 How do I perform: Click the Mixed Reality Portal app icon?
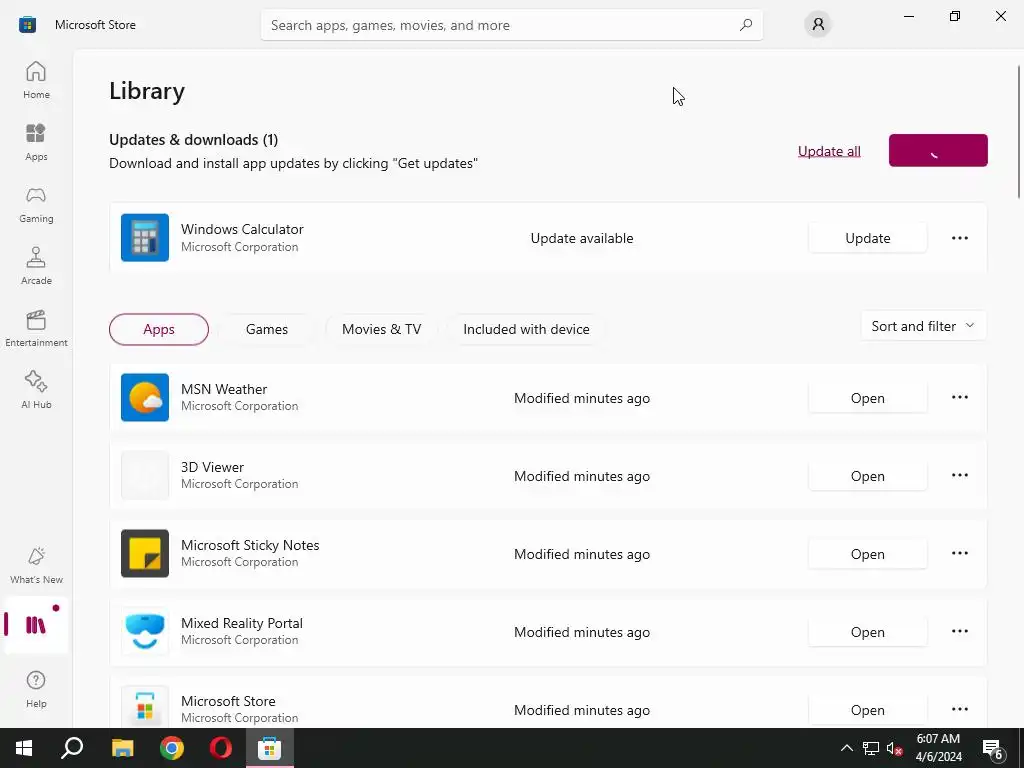tap(145, 632)
